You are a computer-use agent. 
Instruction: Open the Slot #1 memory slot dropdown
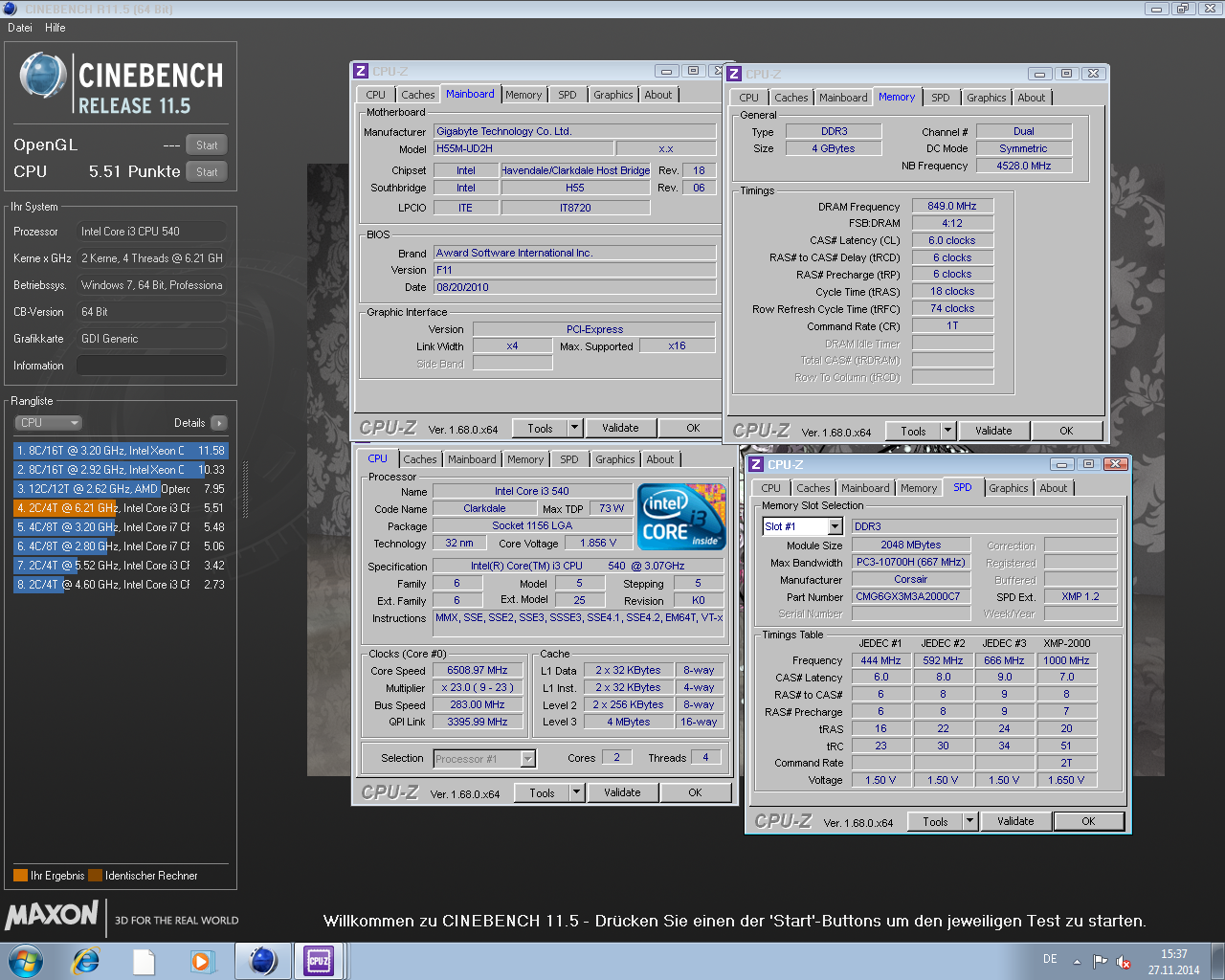coord(835,526)
